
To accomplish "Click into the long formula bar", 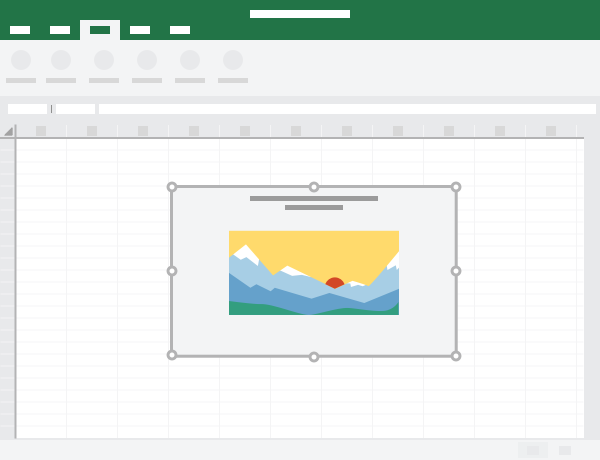I will tap(347, 109).
